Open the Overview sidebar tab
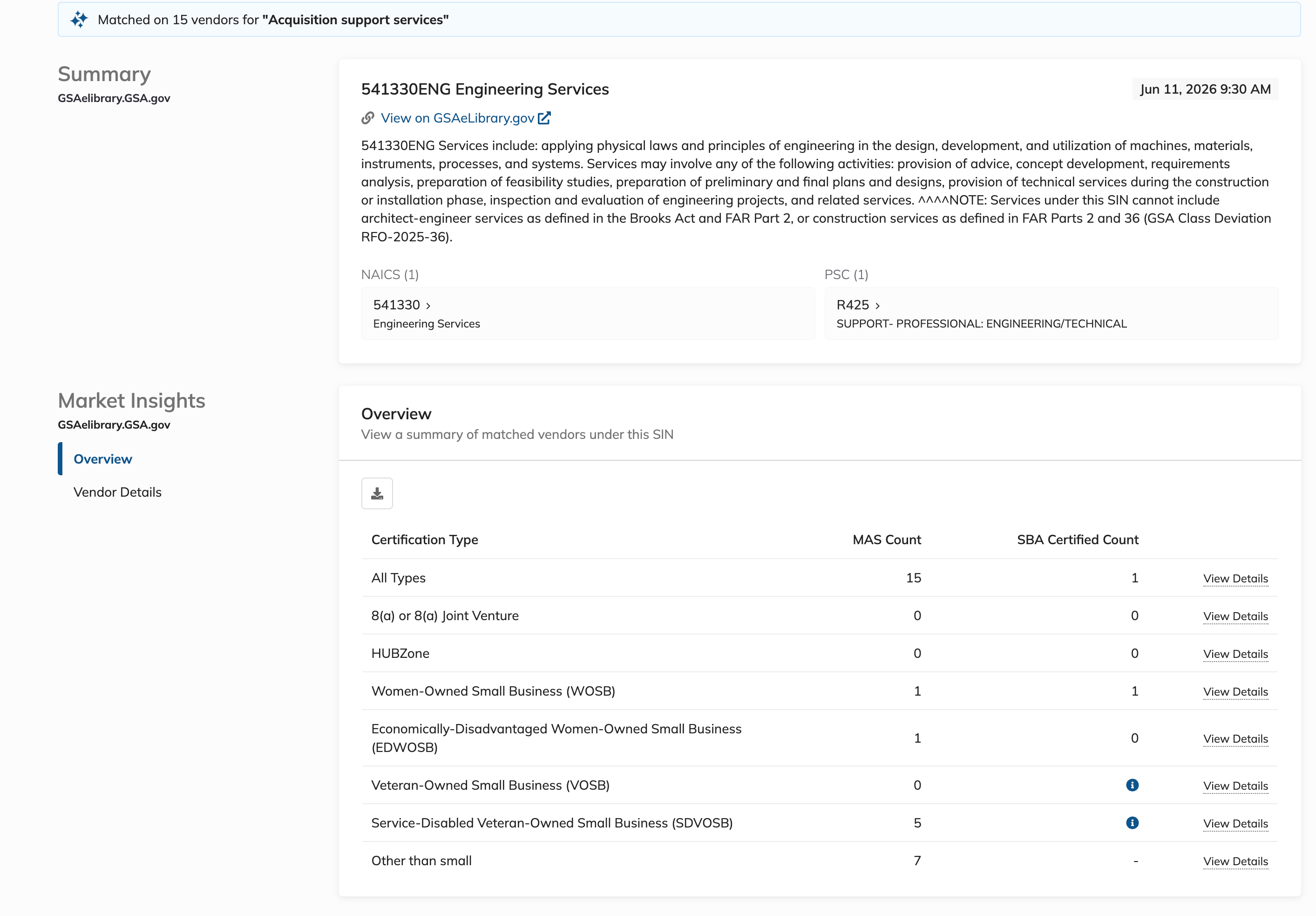Screen dimensions: 1316x916 102,459
